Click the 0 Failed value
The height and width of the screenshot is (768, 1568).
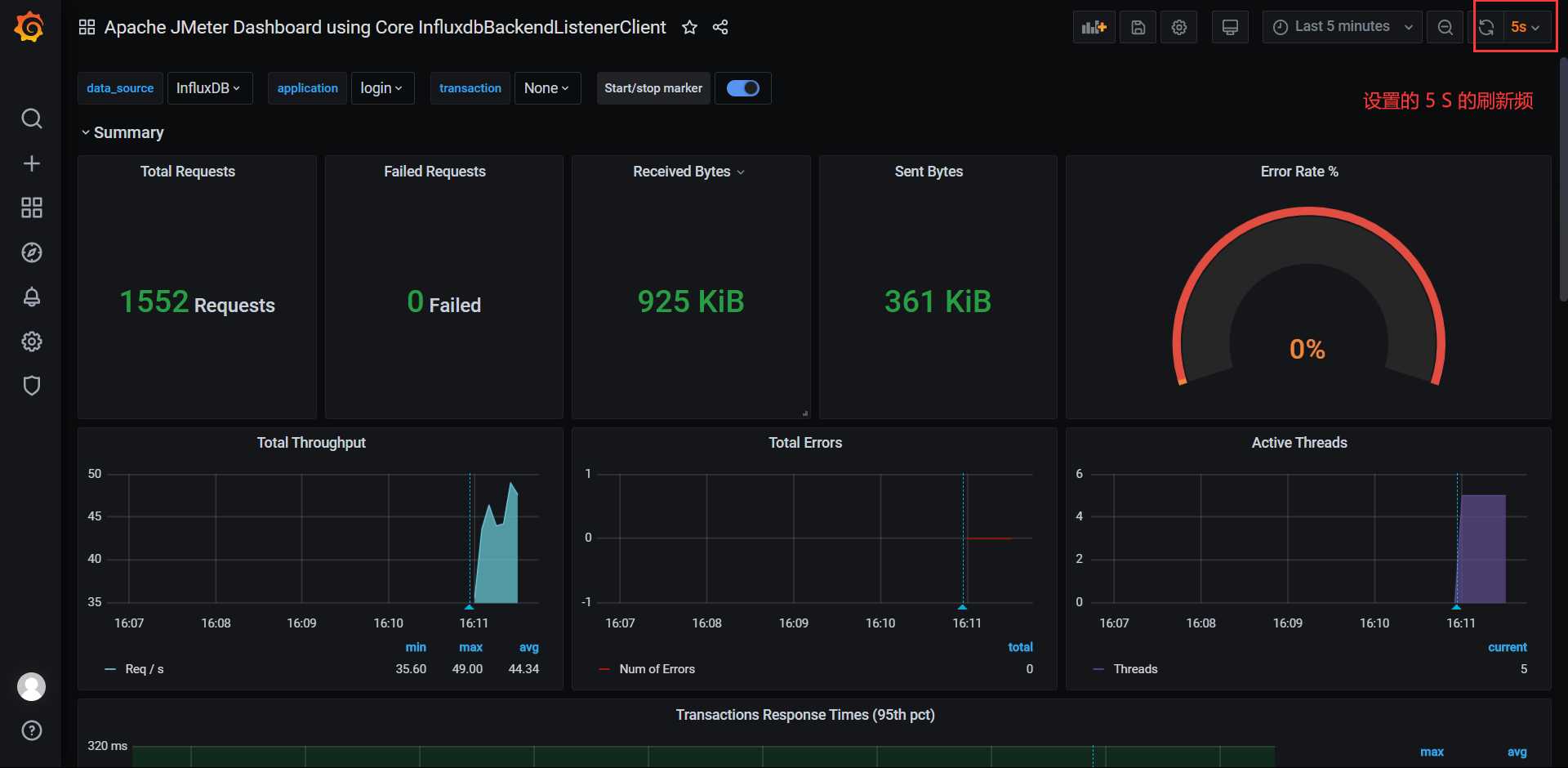[443, 302]
